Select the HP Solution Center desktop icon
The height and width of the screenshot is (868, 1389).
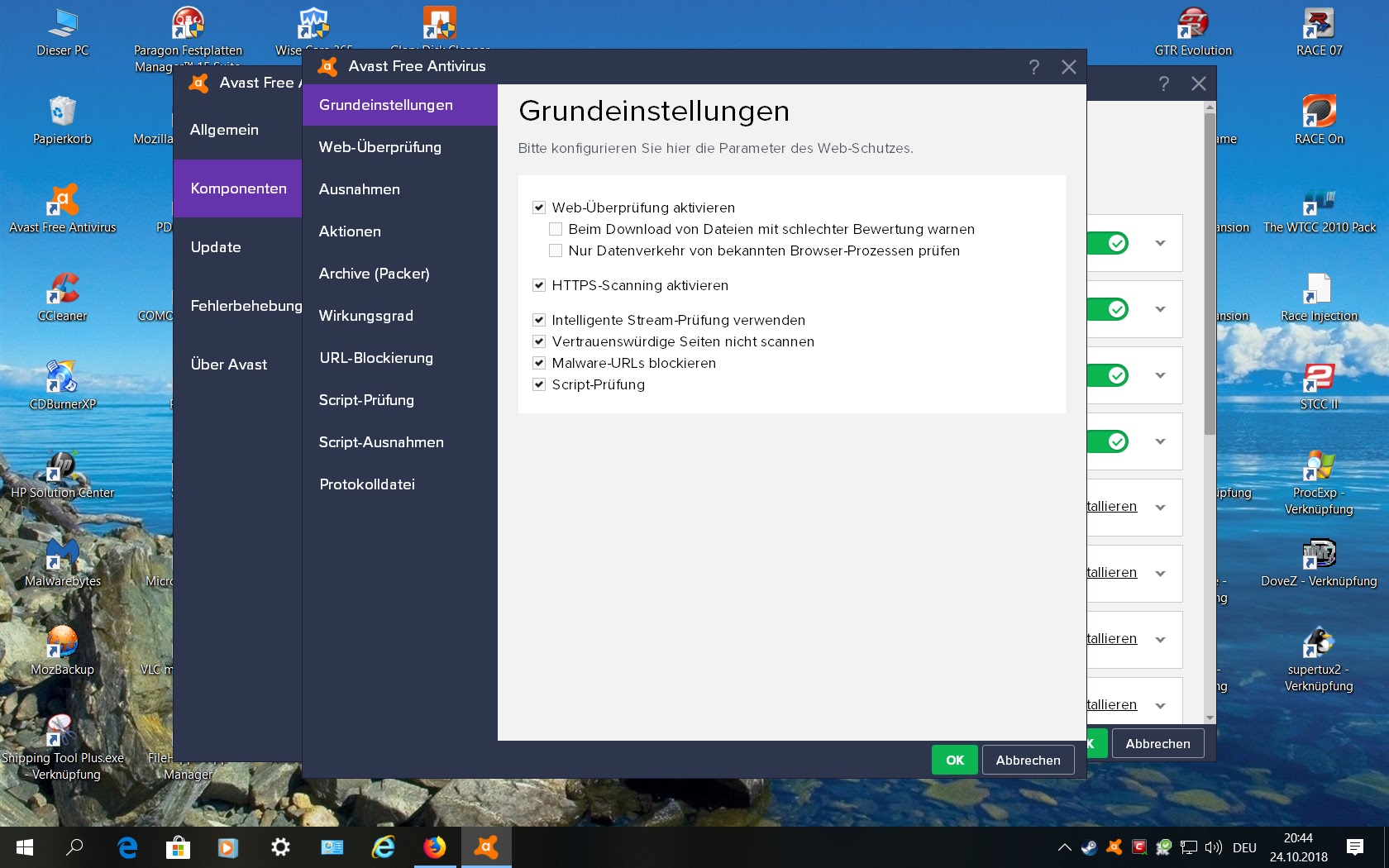coord(63,474)
